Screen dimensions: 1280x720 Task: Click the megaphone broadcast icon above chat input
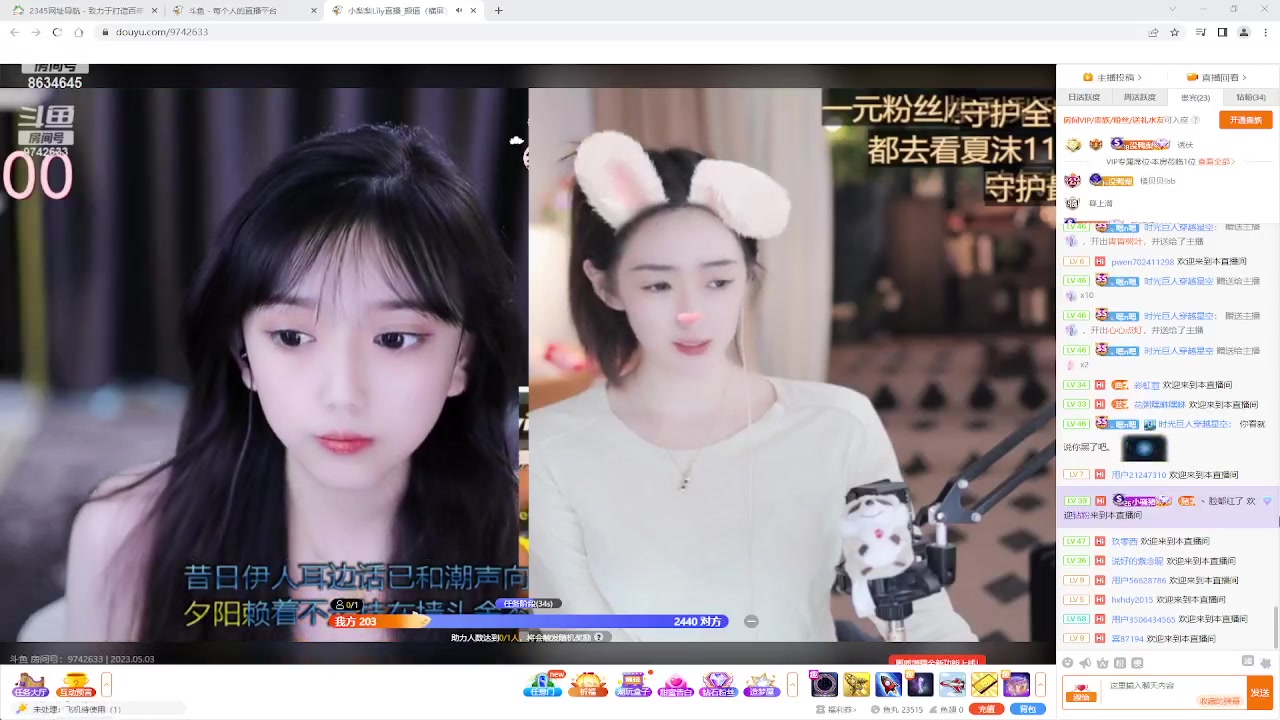tap(1085, 663)
